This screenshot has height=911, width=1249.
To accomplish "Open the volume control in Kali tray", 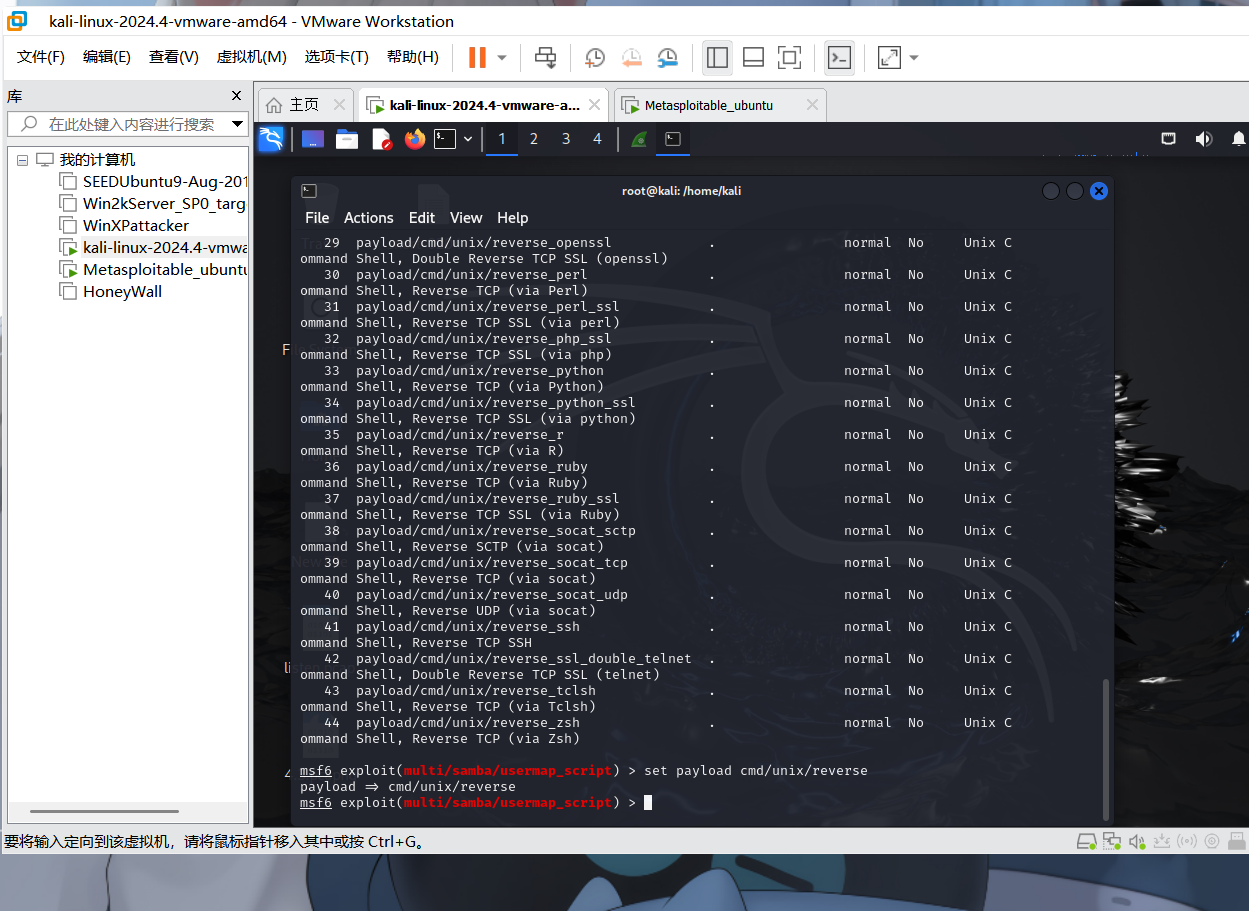I will click(x=1203, y=139).
